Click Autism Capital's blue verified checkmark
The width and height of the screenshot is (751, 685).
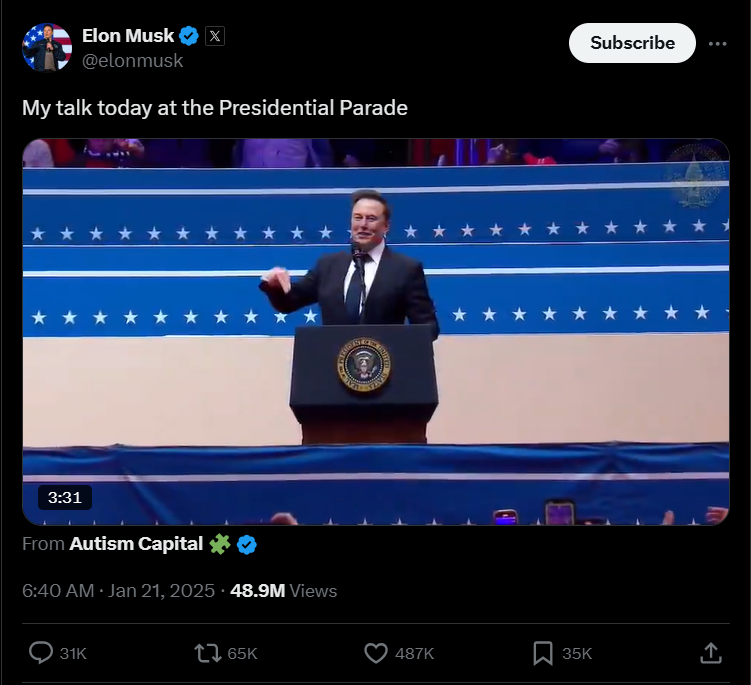point(246,545)
